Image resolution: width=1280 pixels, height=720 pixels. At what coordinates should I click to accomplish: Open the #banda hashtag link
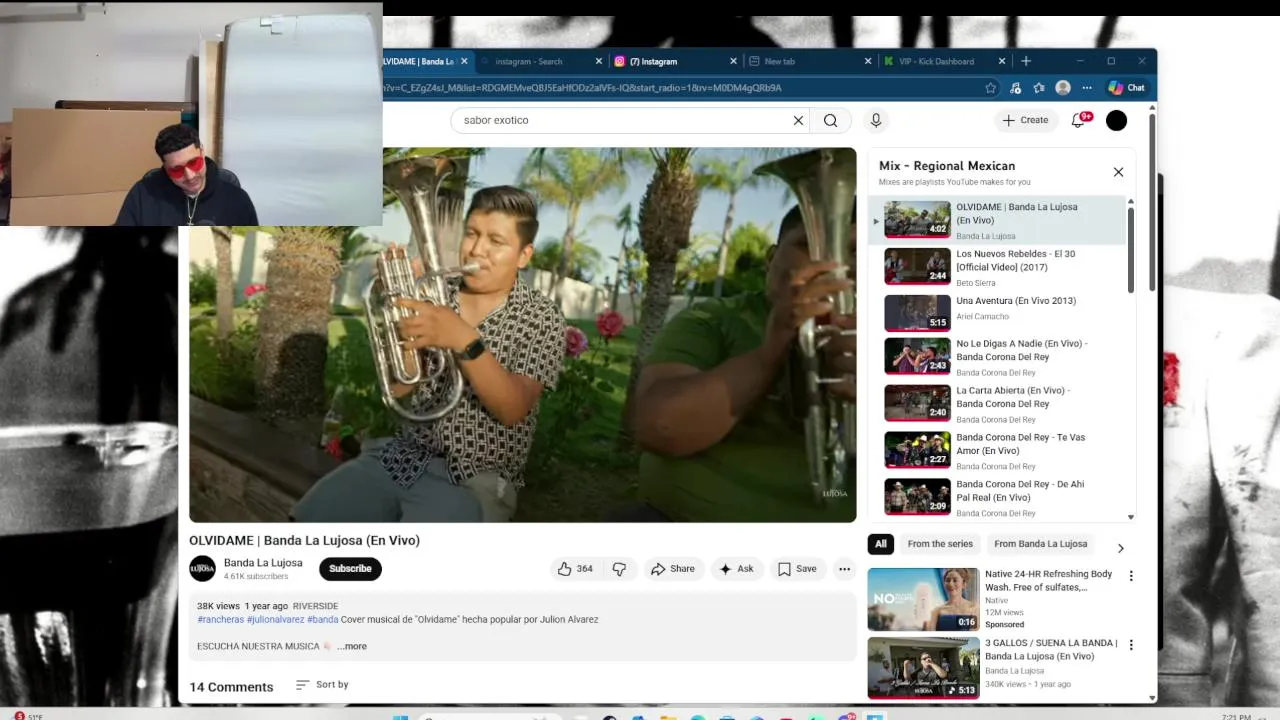click(x=323, y=620)
